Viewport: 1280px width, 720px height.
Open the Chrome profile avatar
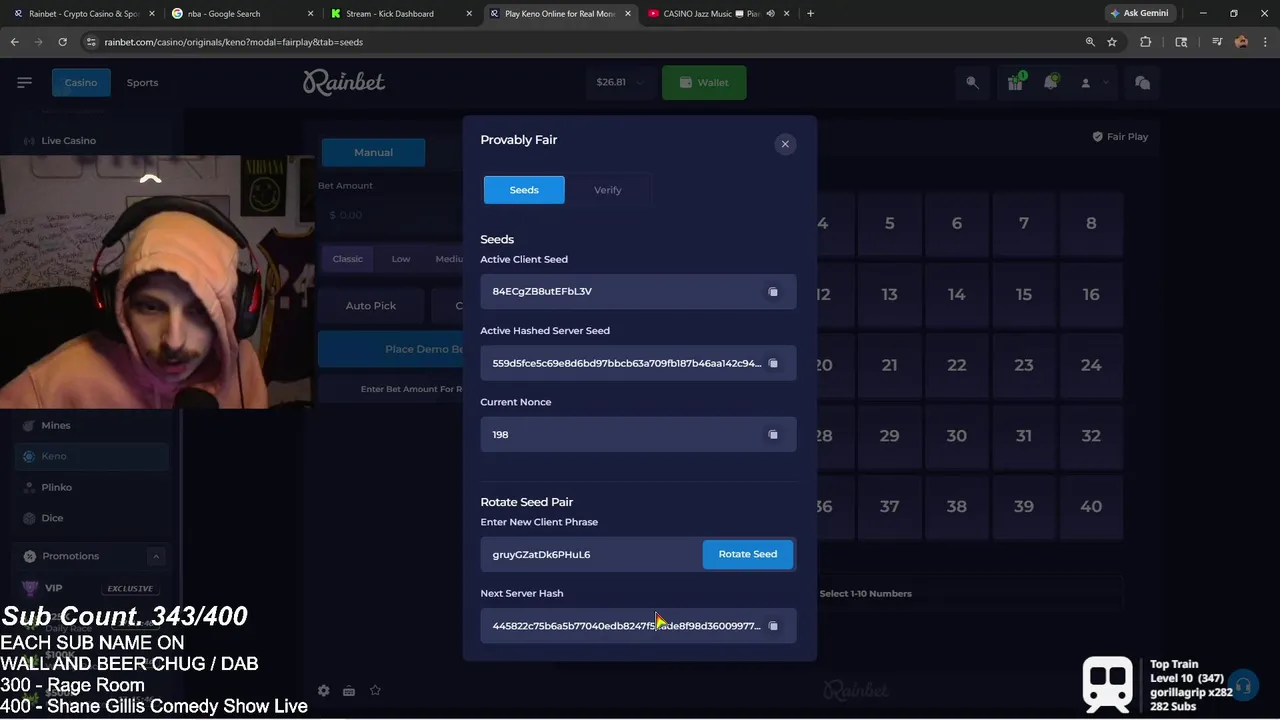click(x=1241, y=42)
